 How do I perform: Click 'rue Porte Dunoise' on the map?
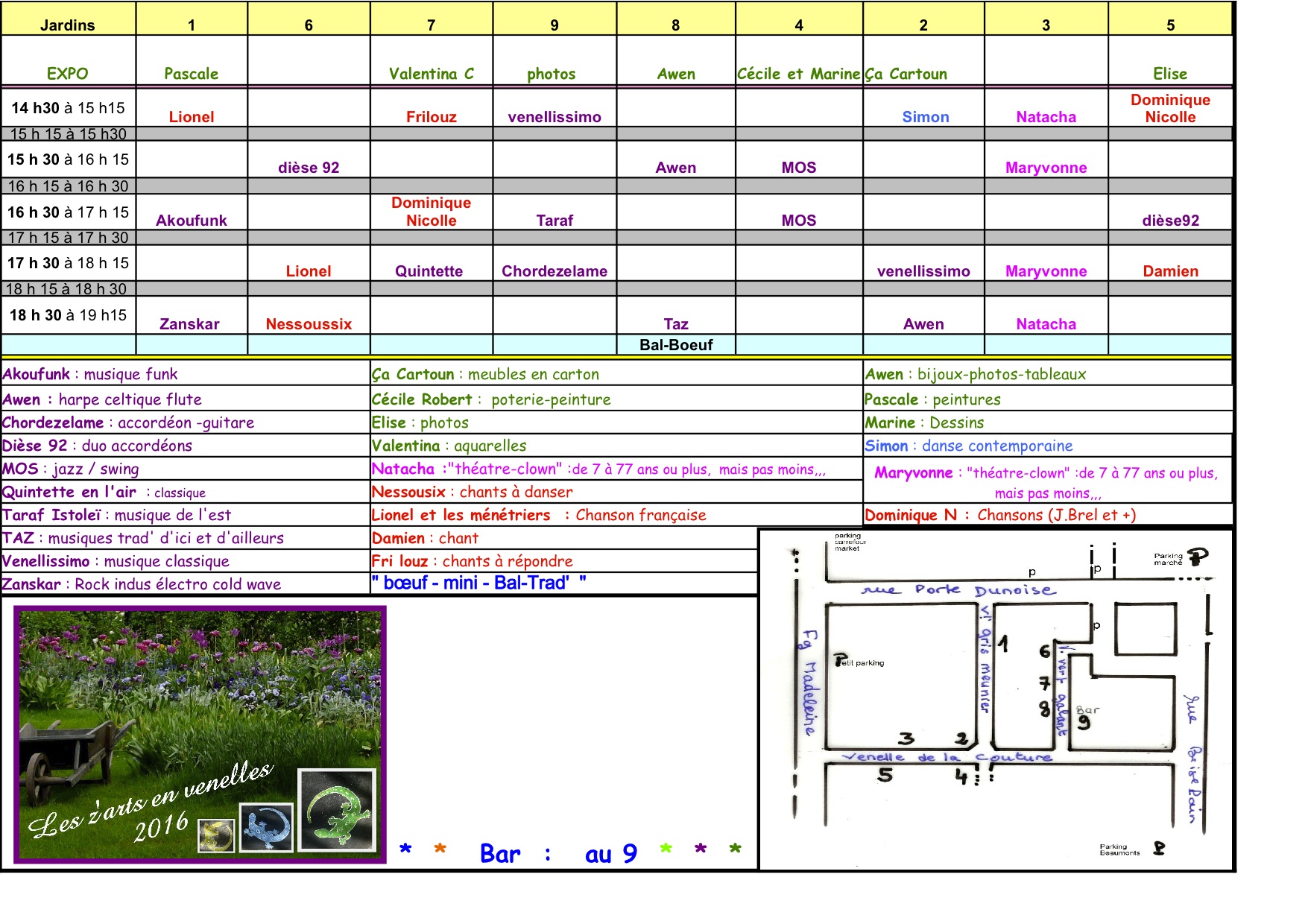959,590
